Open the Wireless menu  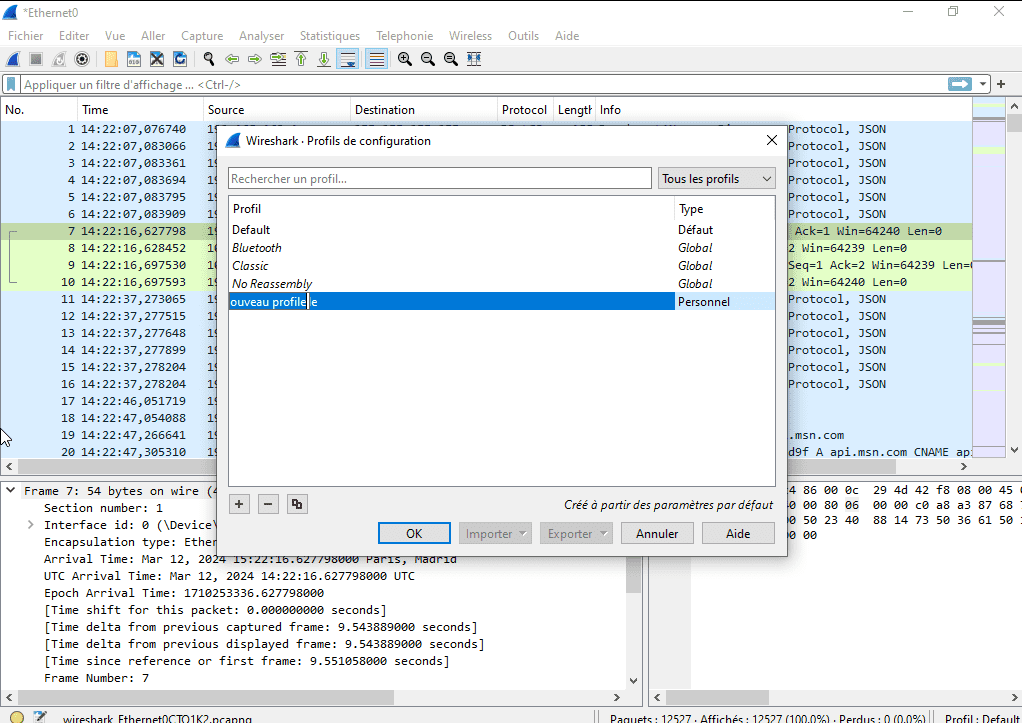470,36
